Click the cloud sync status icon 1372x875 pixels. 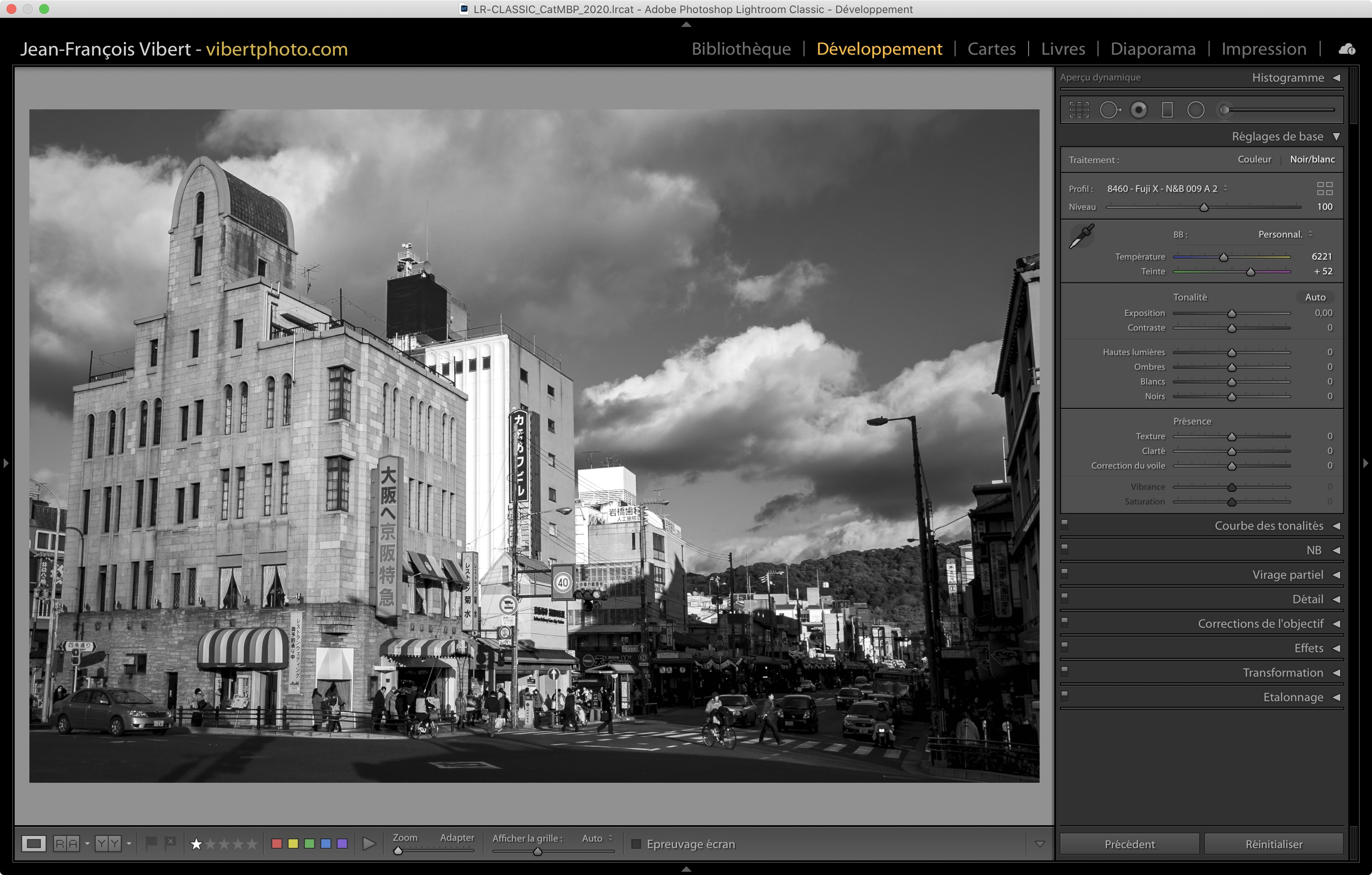(x=1347, y=49)
